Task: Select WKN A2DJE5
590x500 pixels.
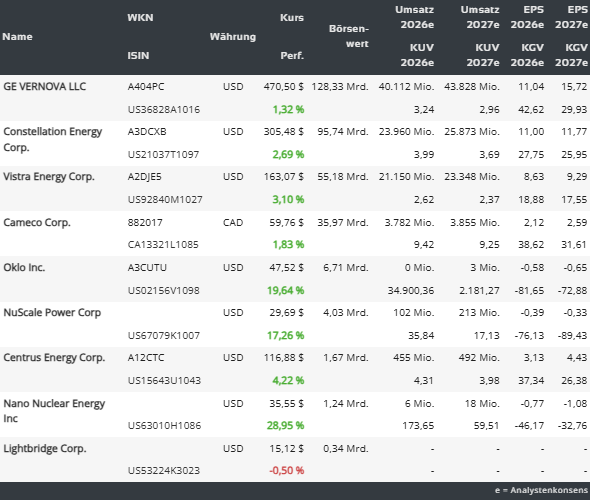Action: pos(144,177)
